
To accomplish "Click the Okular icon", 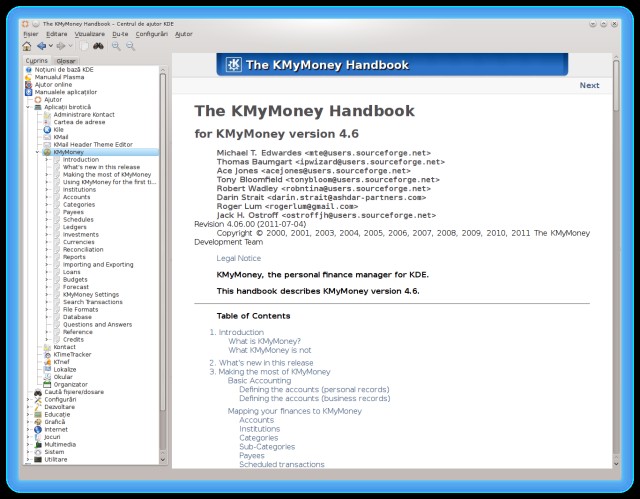I will coord(47,377).
